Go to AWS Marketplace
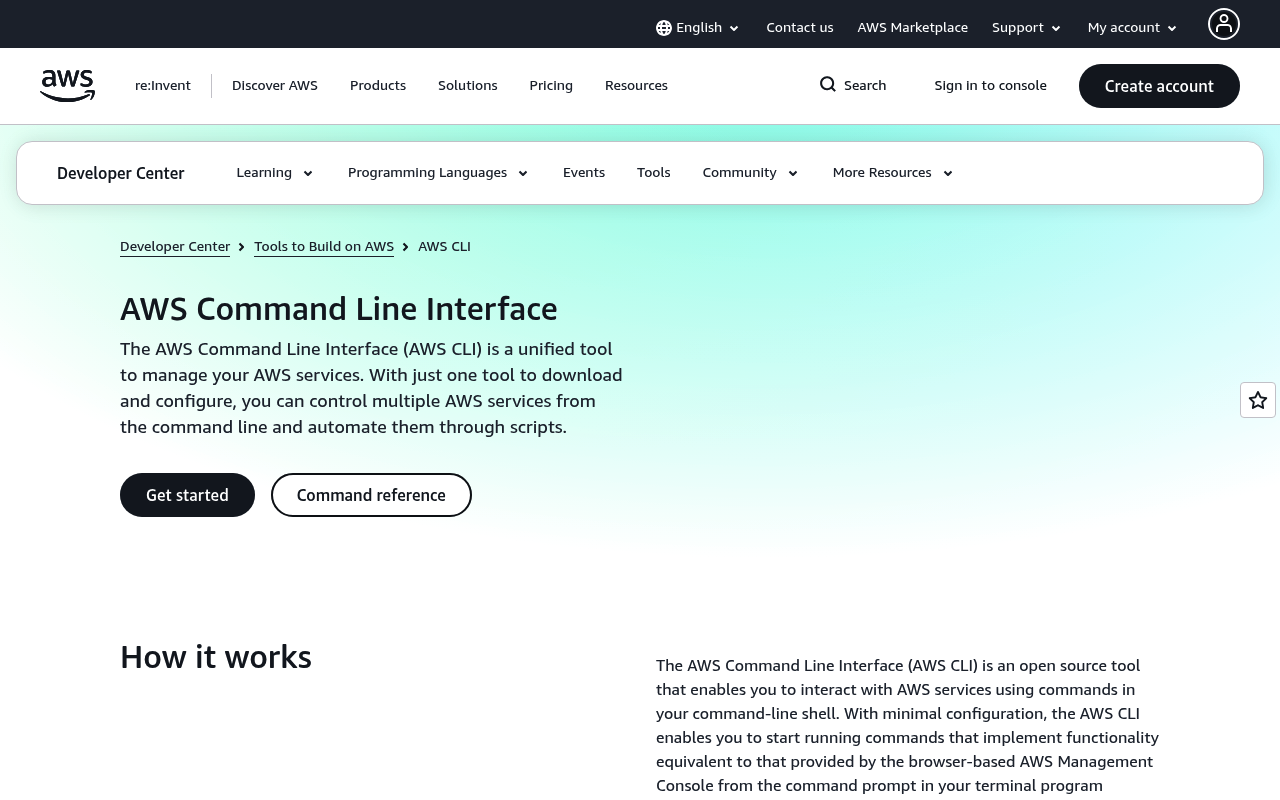The height and width of the screenshot is (800, 1280). 913,28
